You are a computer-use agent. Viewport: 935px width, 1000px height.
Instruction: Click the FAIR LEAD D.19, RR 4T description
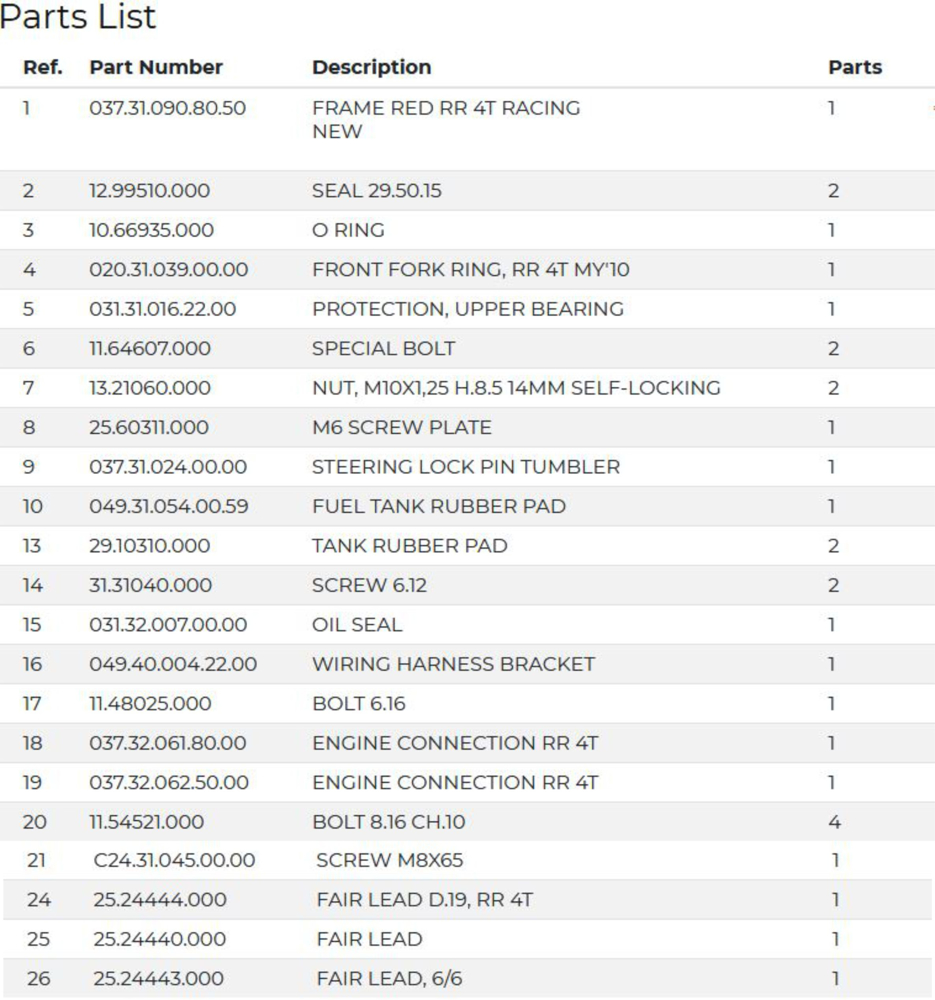tap(424, 900)
